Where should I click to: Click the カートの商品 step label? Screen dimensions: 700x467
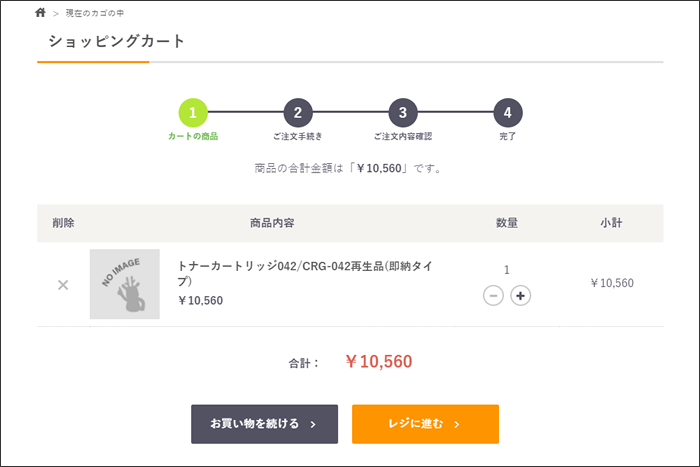pos(193,136)
